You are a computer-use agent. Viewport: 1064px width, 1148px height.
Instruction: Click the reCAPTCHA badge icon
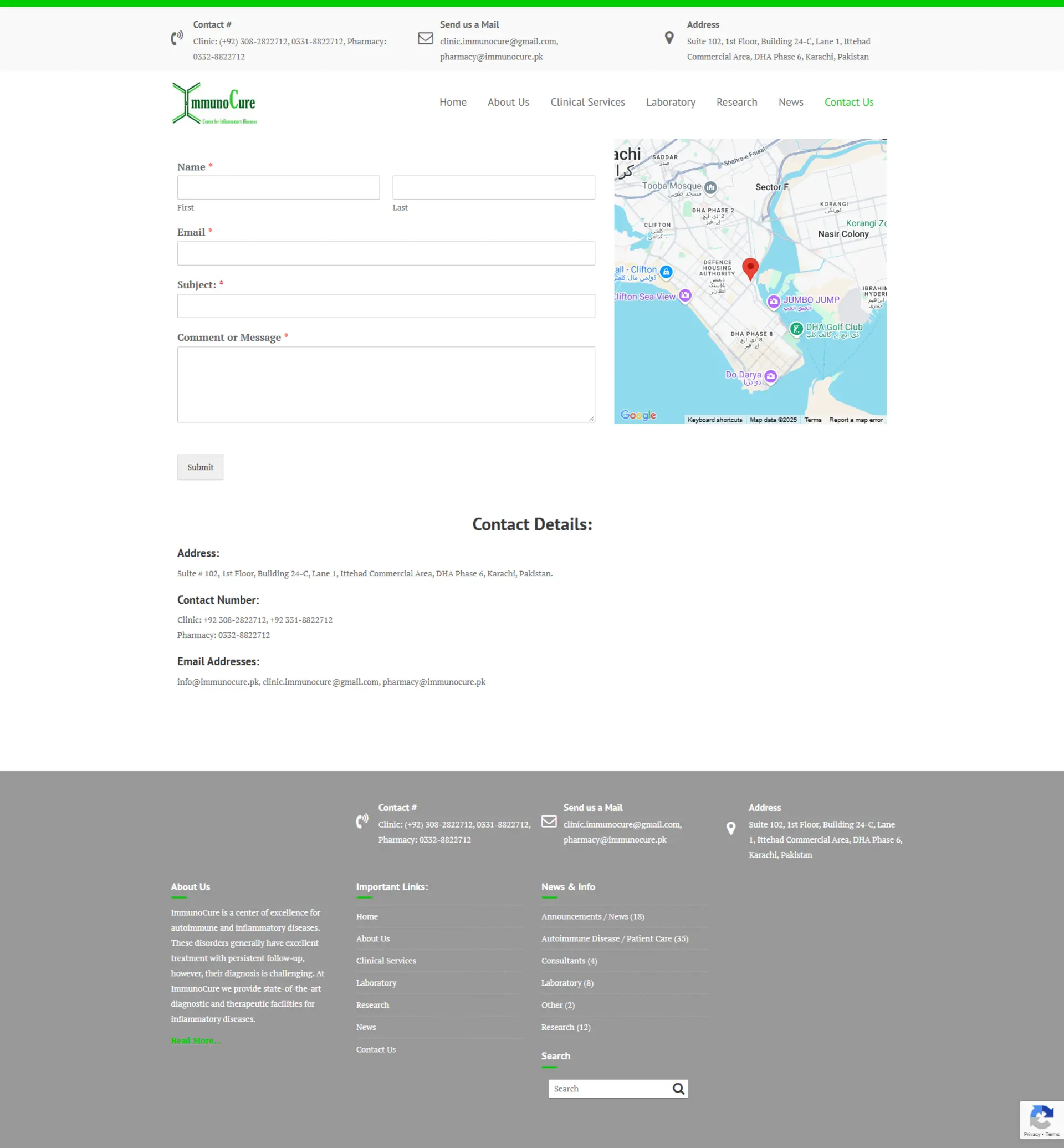tap(1040, 1118)
